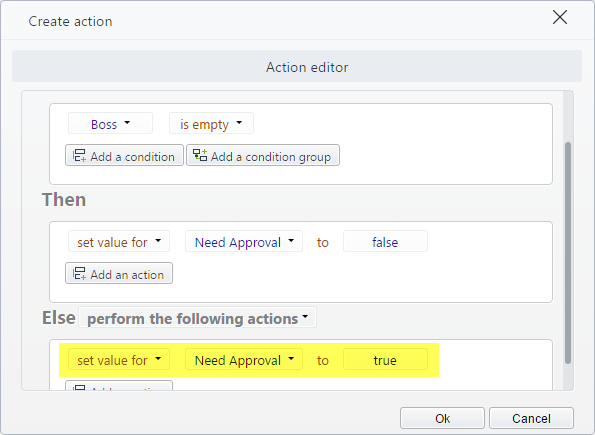Click the Add an action button
Screen dimensions: 595x435
119,273
